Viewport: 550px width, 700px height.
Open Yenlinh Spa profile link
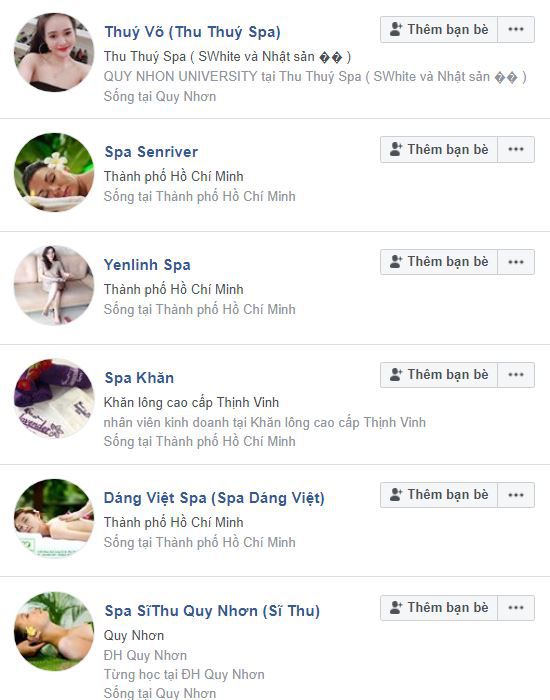coord(147,265)
